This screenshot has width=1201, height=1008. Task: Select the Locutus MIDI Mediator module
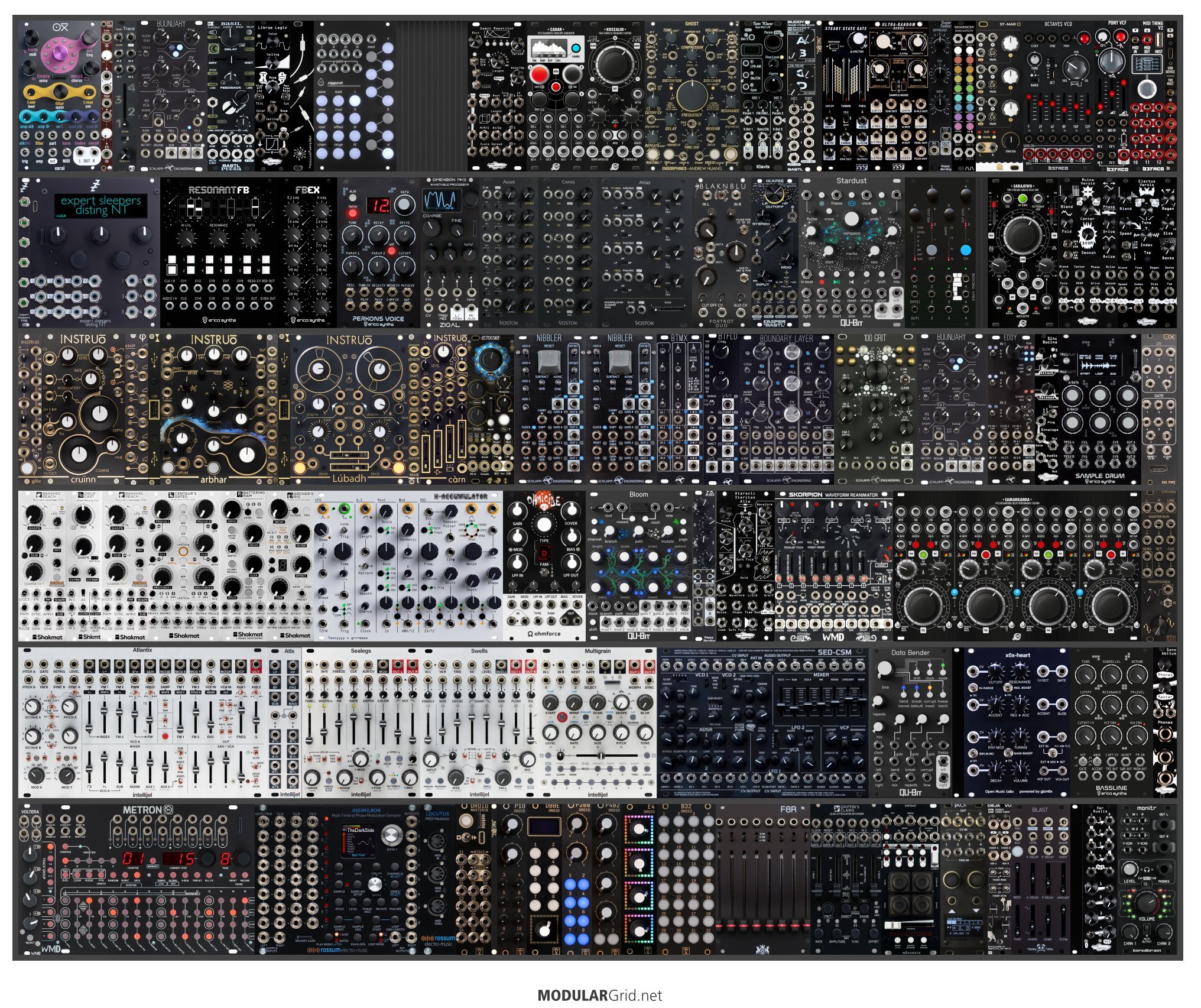(x=438, y=879)
